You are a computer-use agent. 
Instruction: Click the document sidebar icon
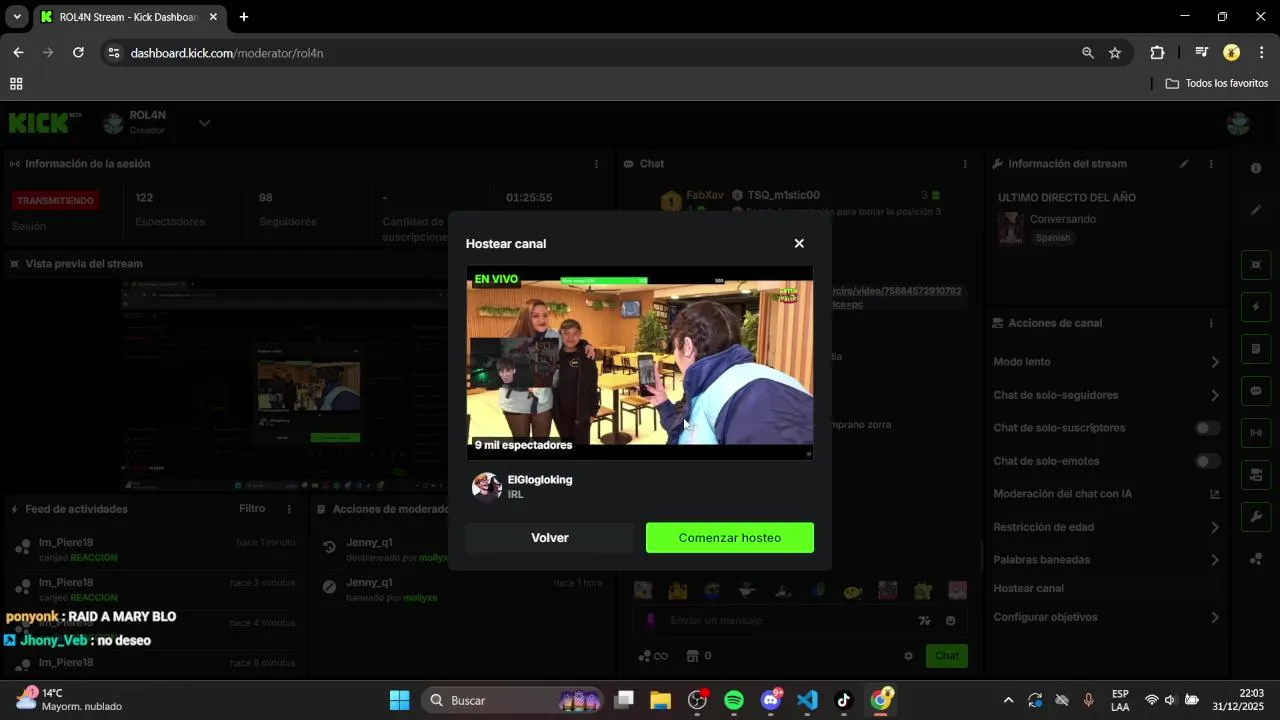[1256, 349]
